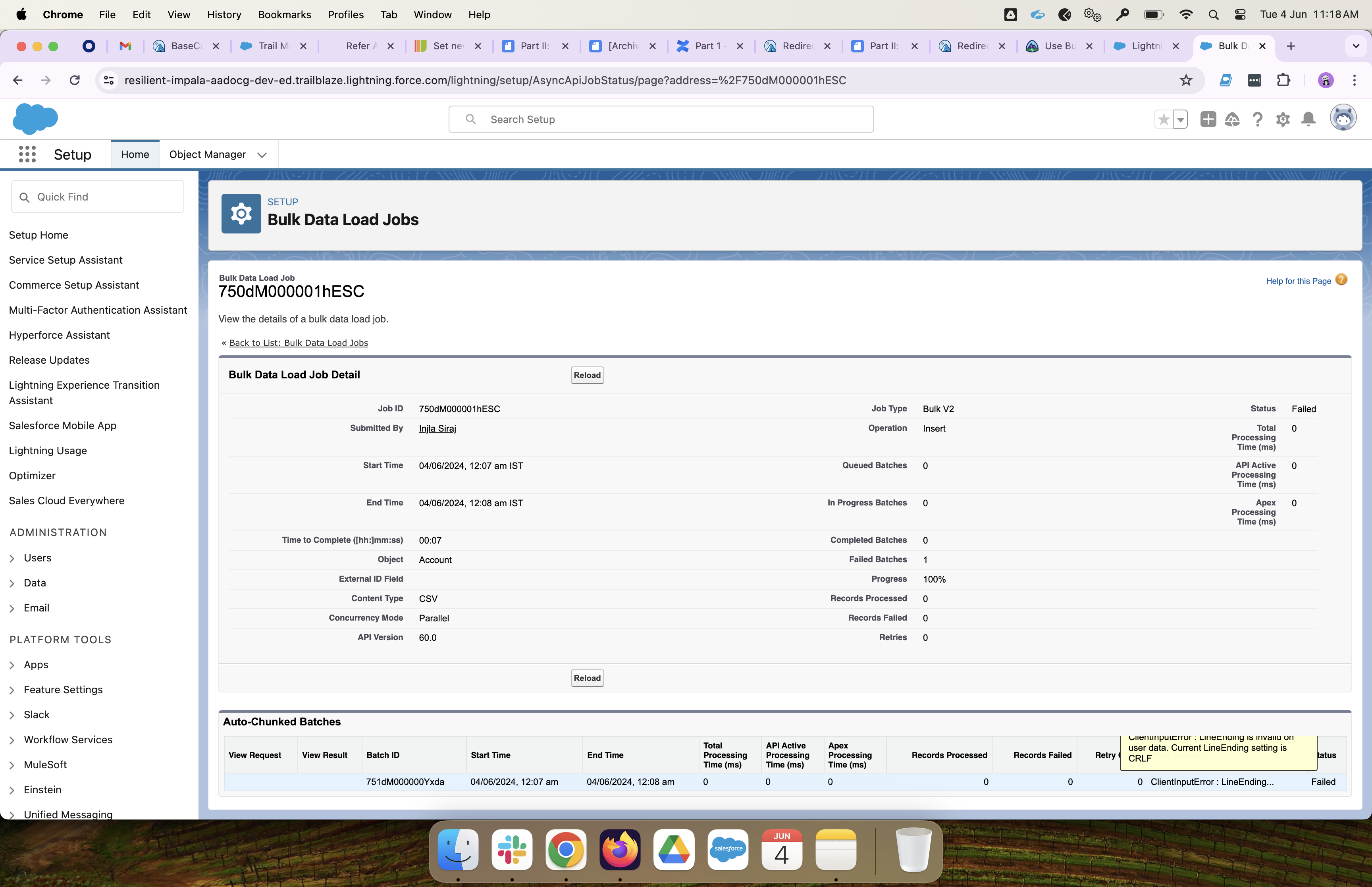Click the Reload button on job detail

pos(587,375)
